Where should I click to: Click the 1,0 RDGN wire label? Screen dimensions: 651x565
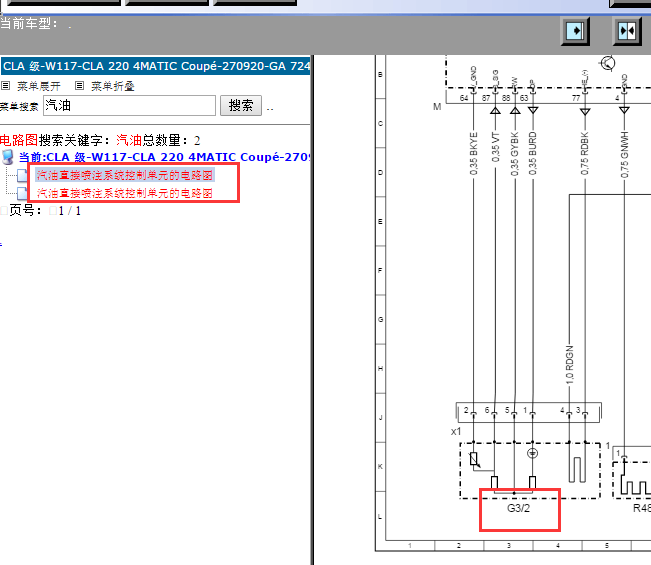coord(569,364)
